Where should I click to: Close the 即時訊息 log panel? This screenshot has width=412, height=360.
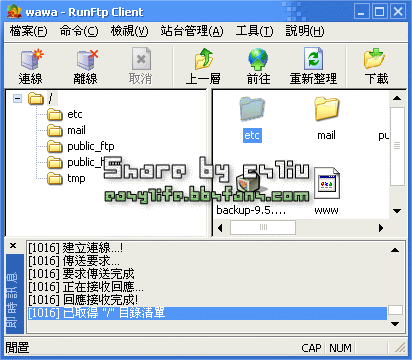[x=13, y=246]
